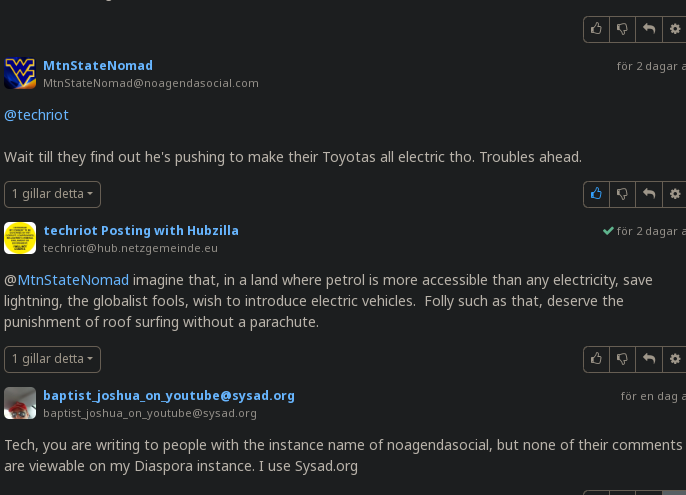Like techriot's electric vehicles comment

tap(596, 359)
